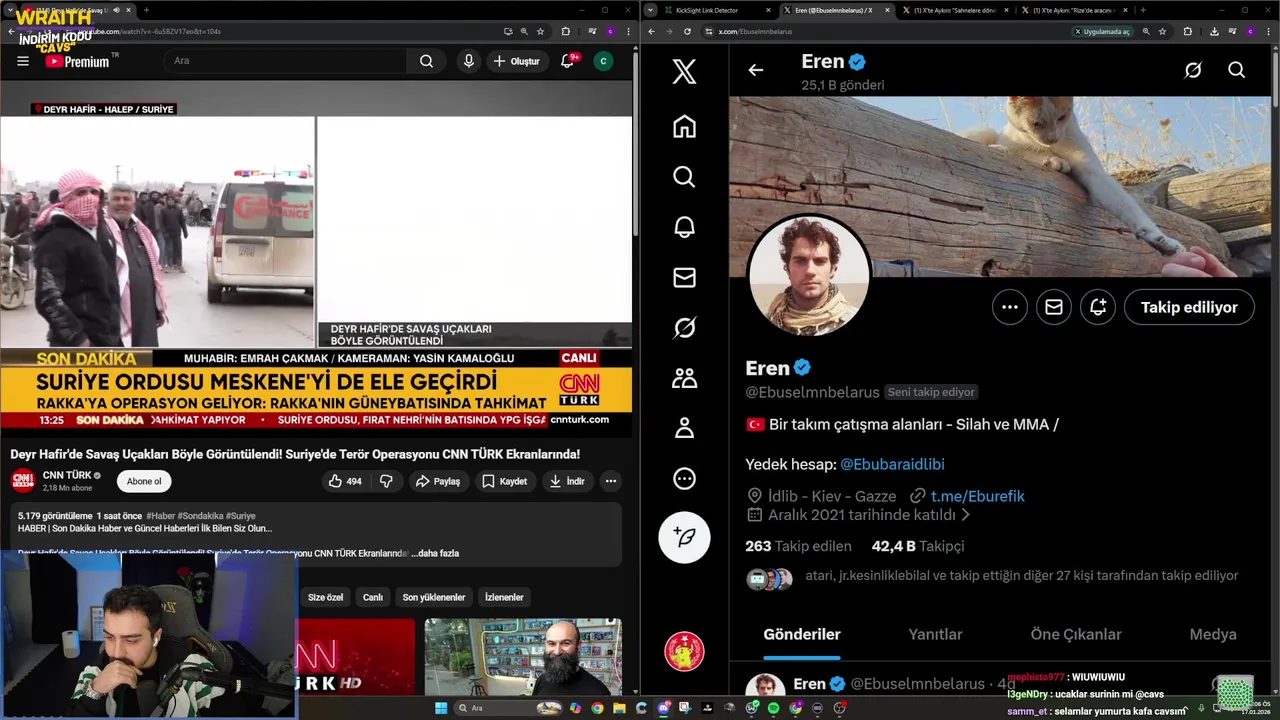Click the İndir download button

[x=566, y=481]
